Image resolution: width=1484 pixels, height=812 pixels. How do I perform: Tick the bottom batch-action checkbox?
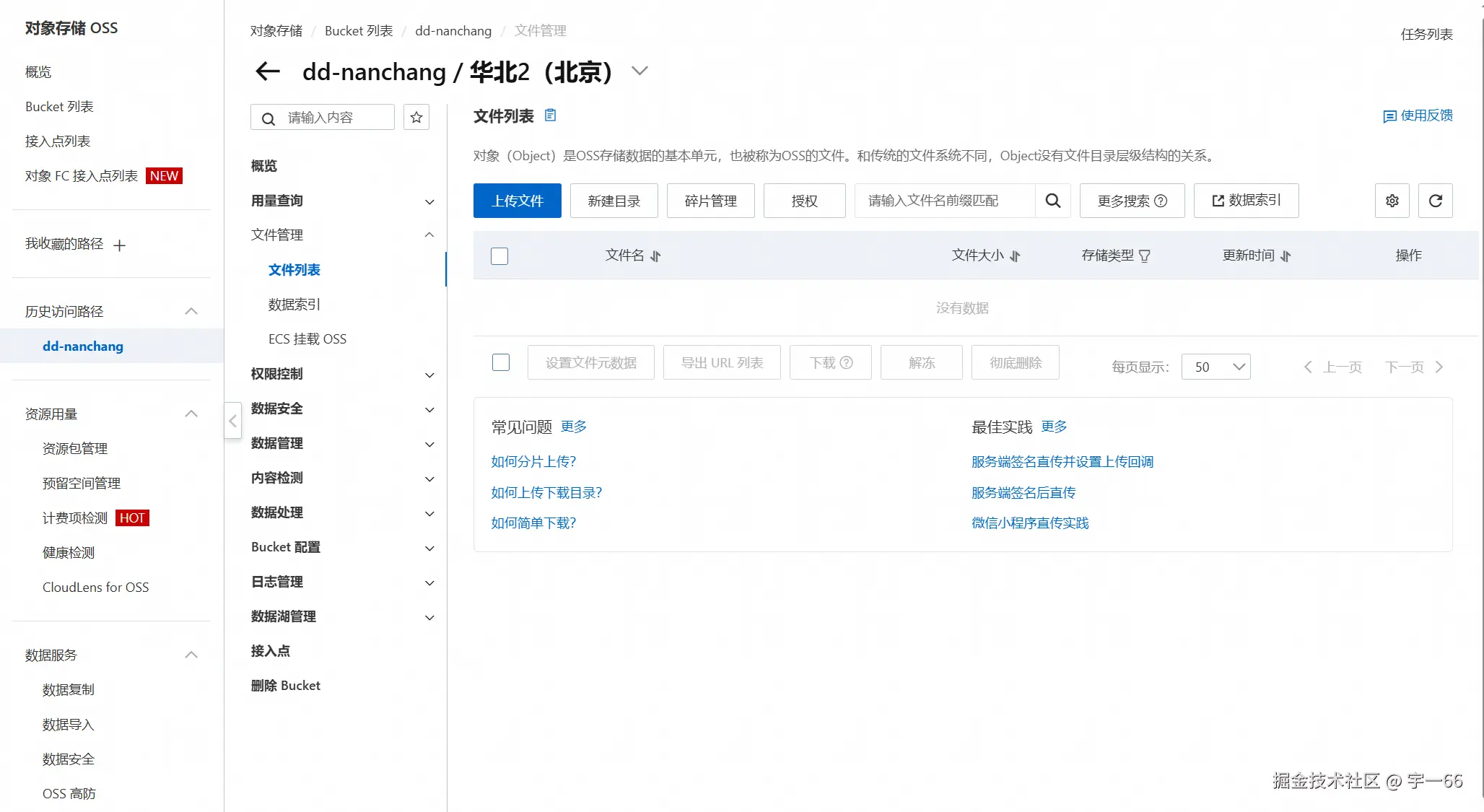(x=501, y=362)
